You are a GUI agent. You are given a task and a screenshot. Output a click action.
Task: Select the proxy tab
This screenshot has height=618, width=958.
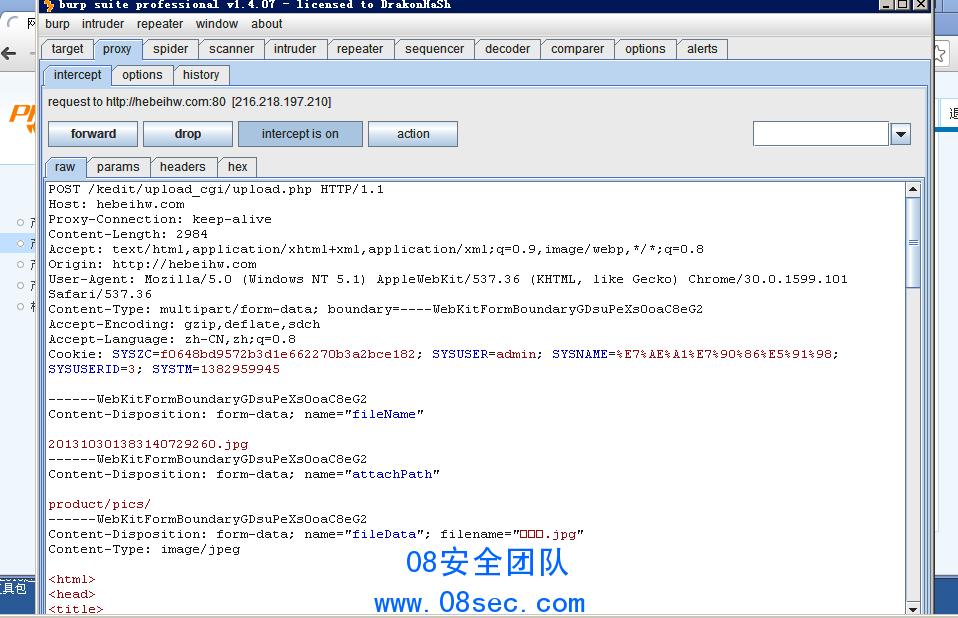point(117,49)
